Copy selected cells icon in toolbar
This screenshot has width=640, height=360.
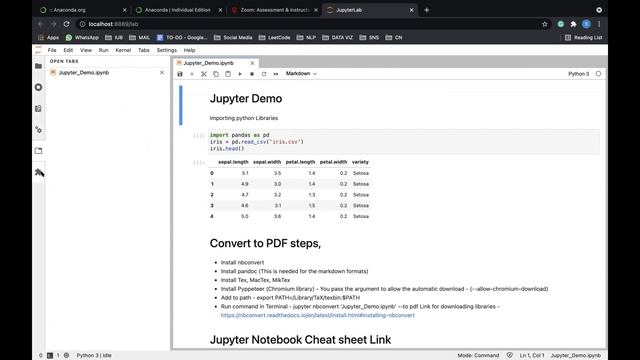(216, 74)
